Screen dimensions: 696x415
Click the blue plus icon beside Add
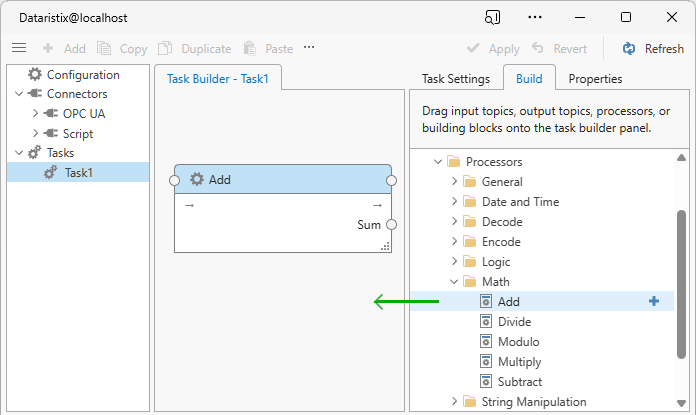coord(654,301)
